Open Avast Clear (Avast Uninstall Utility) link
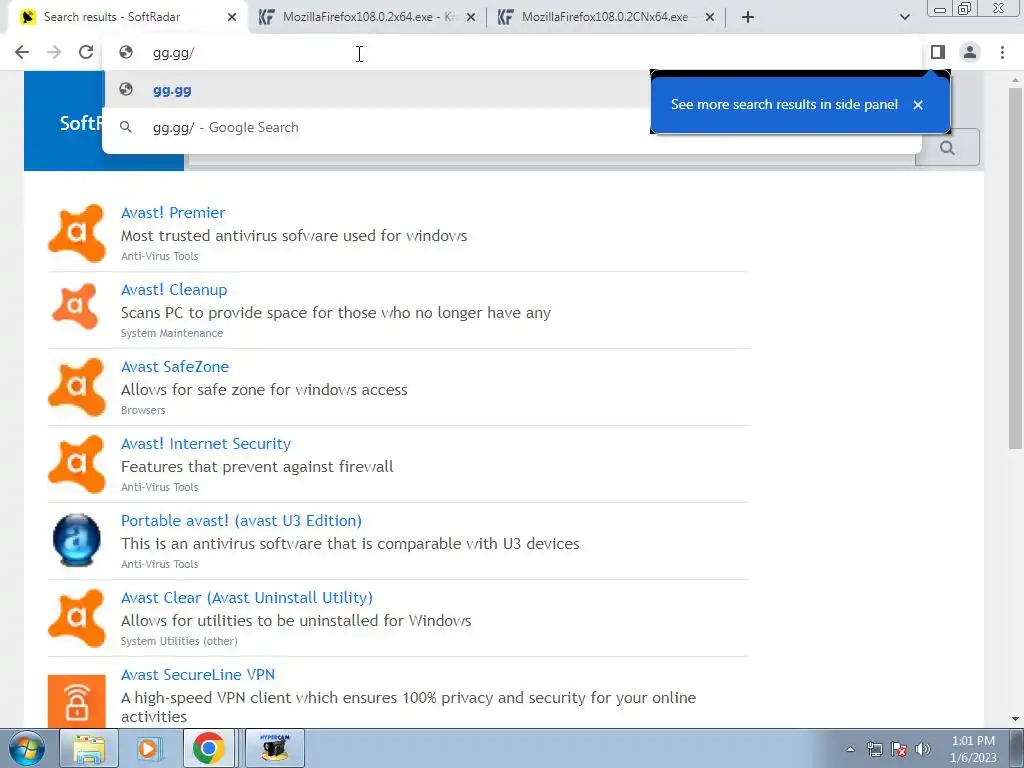1024x768 pixels. point(247,598)
